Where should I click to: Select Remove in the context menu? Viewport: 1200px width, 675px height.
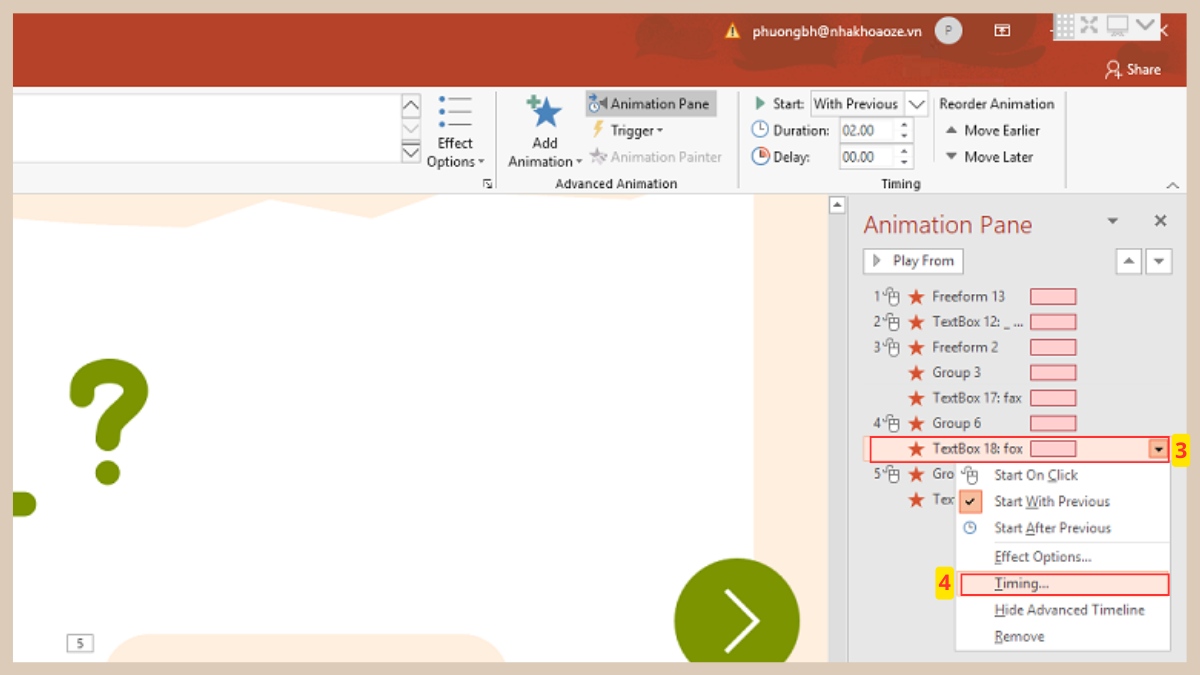1019,637
